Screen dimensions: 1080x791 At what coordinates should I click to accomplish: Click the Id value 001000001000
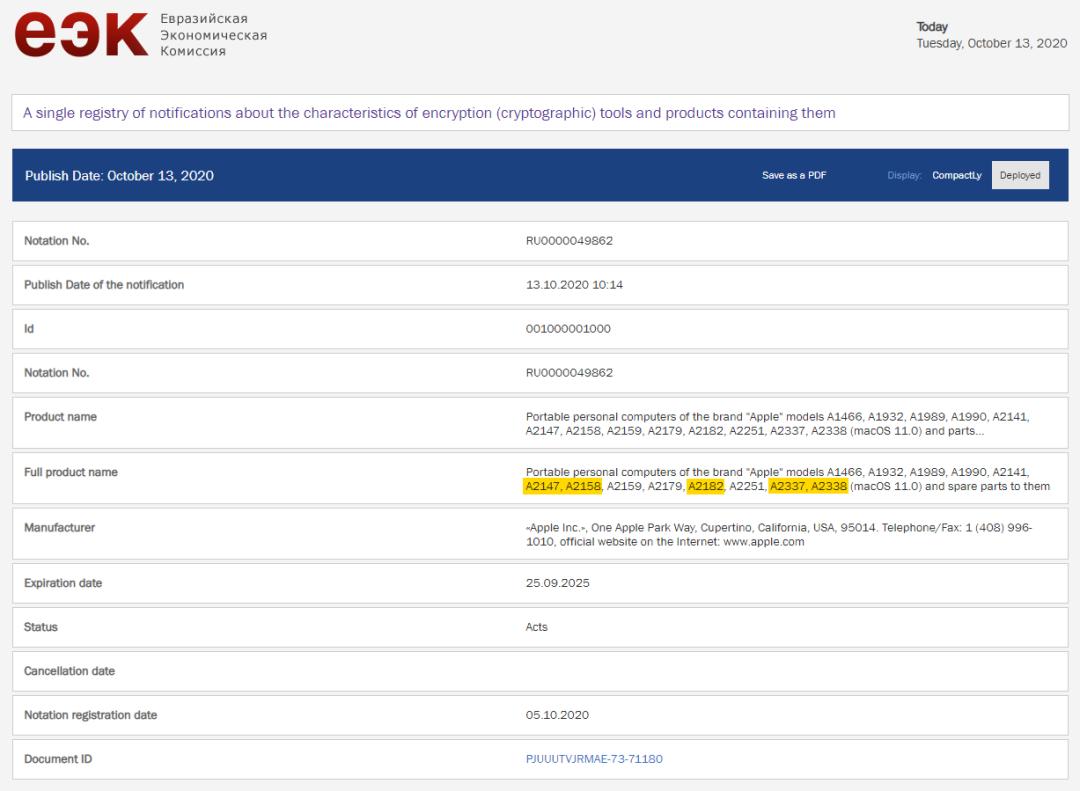pos(568,329)
